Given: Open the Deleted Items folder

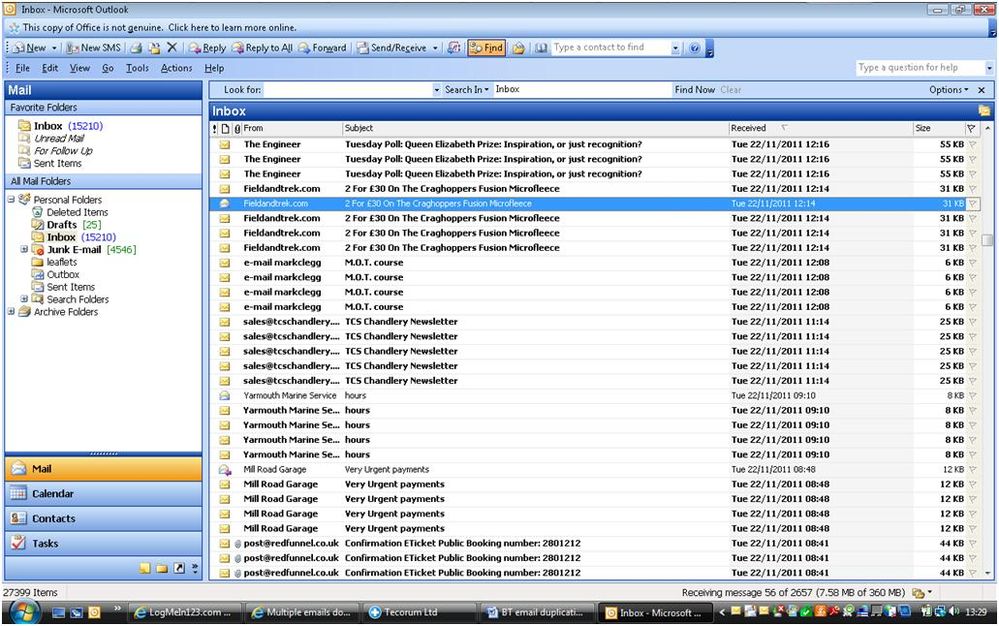Looking at the screenshot, I should (x=77, y=212).
